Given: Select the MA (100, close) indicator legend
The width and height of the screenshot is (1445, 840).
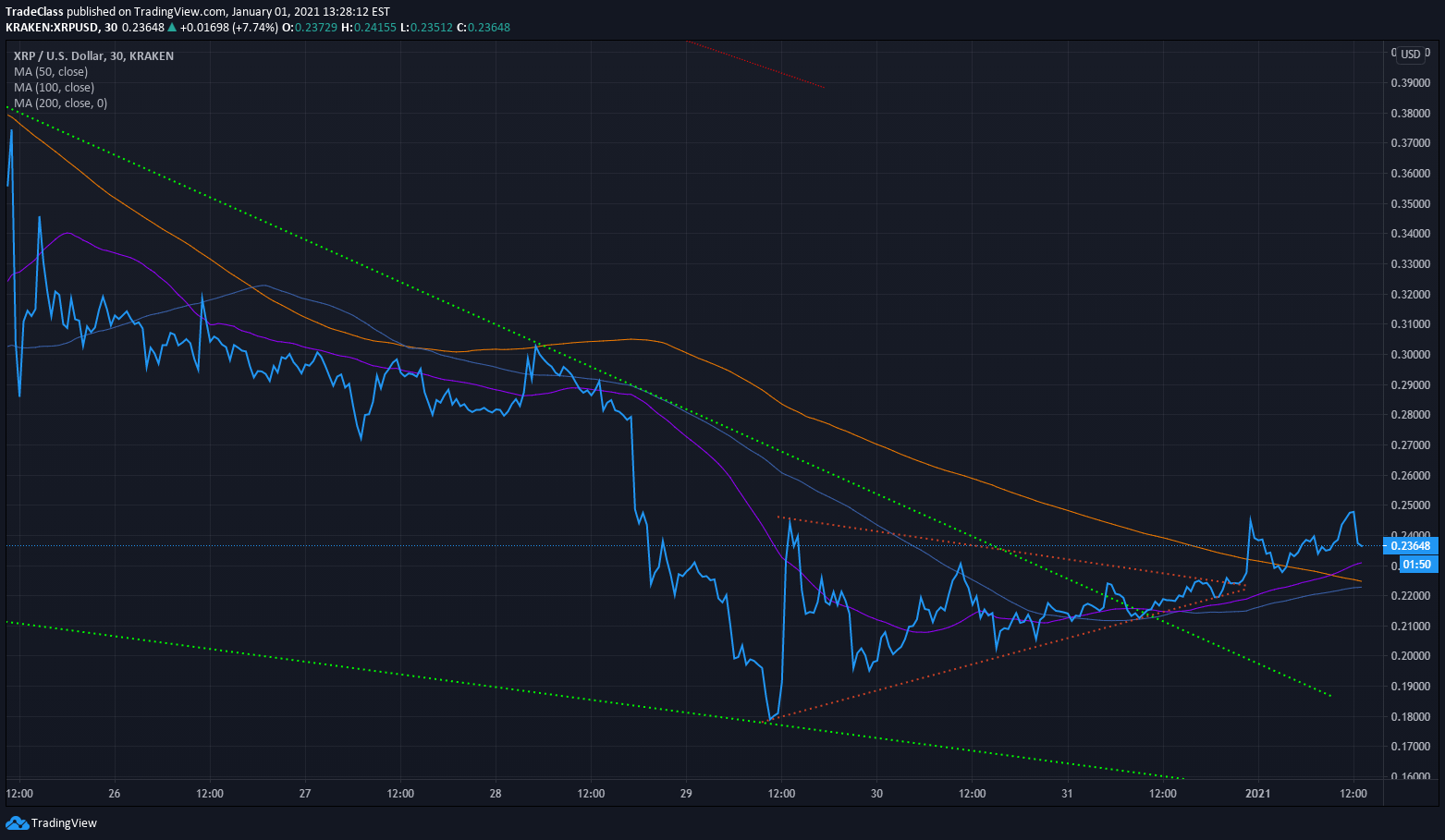Looking at the screenshot, I should tap(54, 88).
